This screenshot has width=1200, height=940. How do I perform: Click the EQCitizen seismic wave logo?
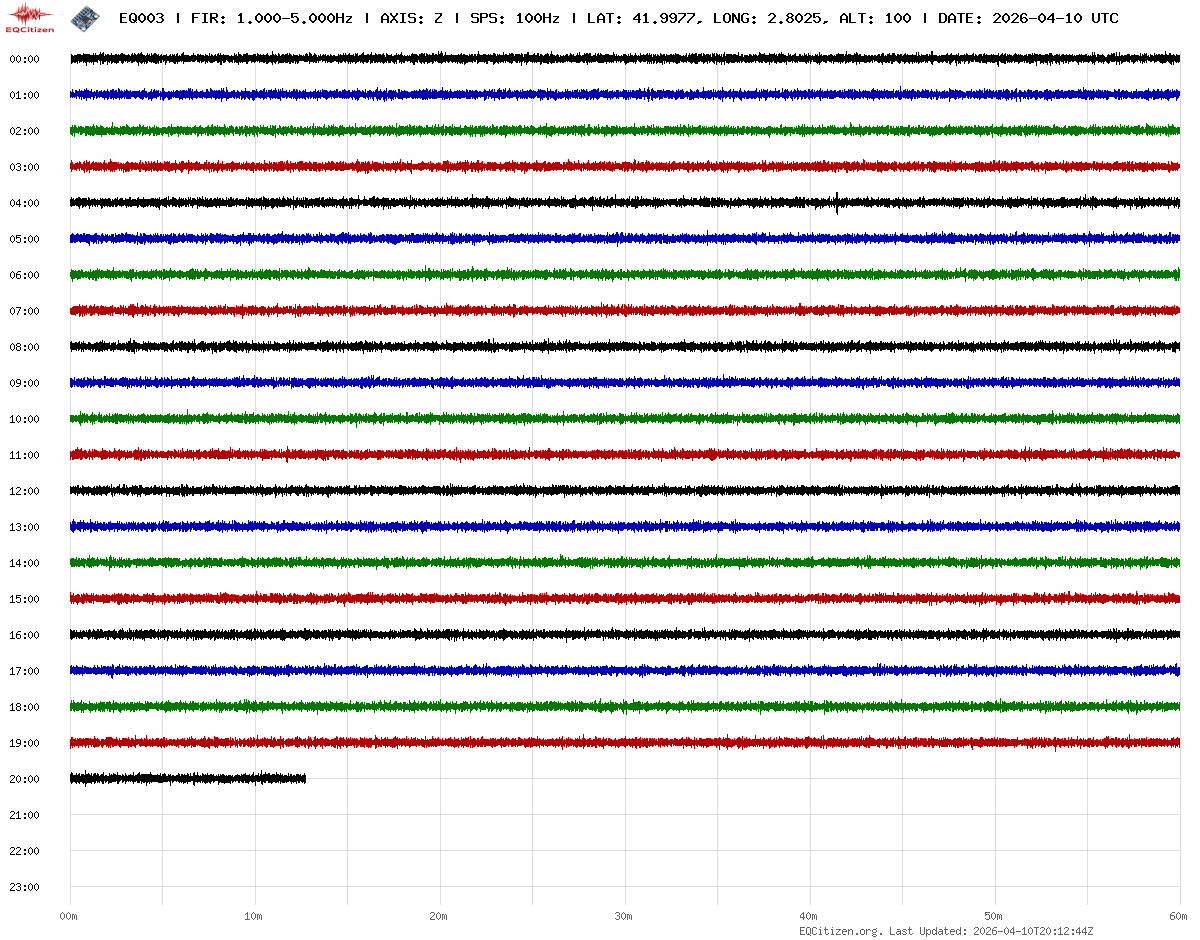pyautogui.click(x=30, y=17)
